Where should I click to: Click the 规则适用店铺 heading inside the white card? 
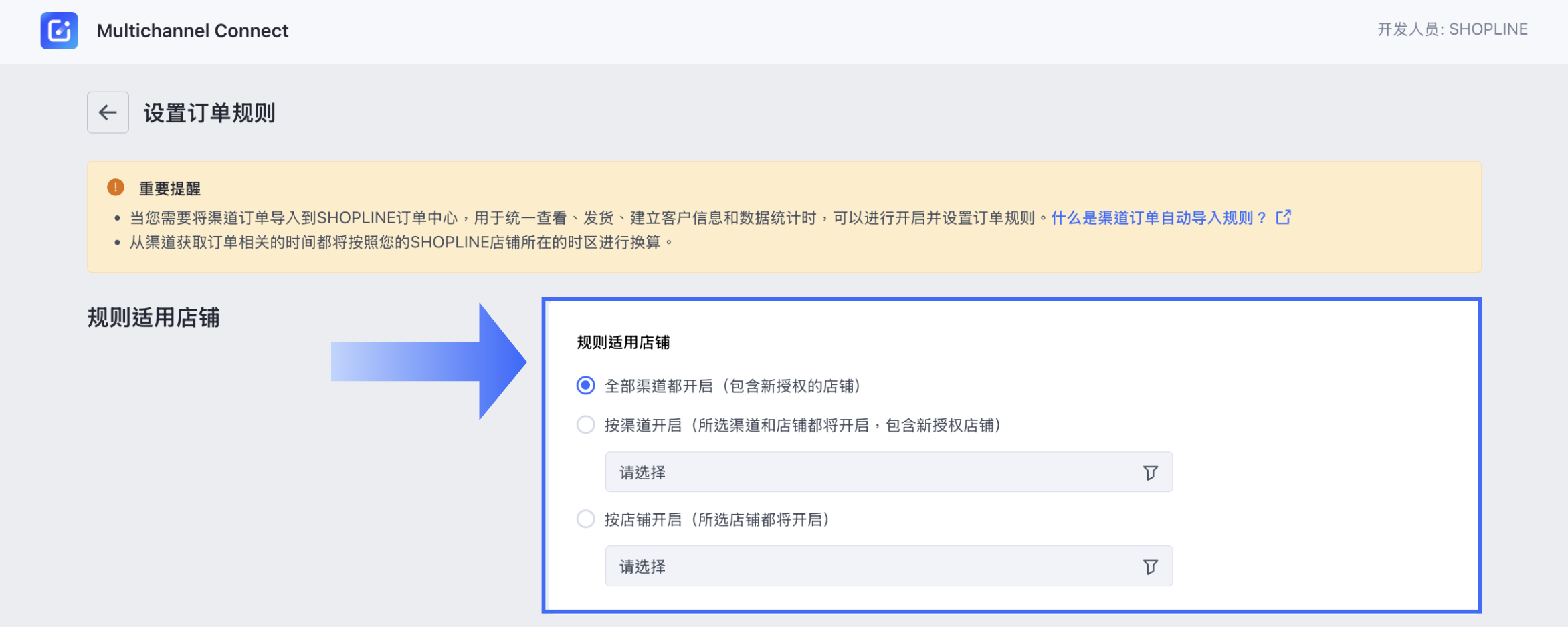click(623, 342)
